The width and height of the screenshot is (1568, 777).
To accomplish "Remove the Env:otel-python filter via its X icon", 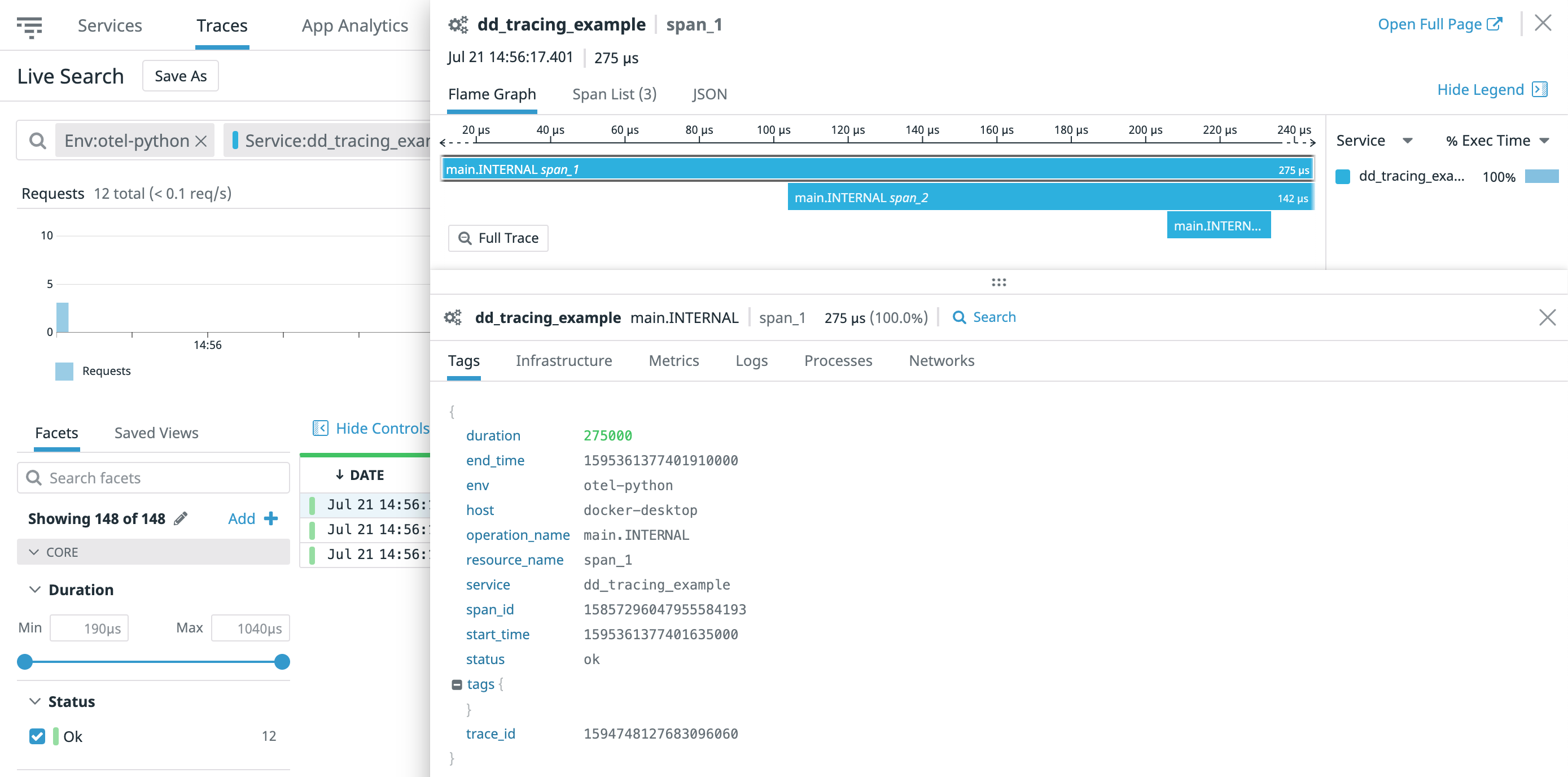I will (x=202, y=140).
